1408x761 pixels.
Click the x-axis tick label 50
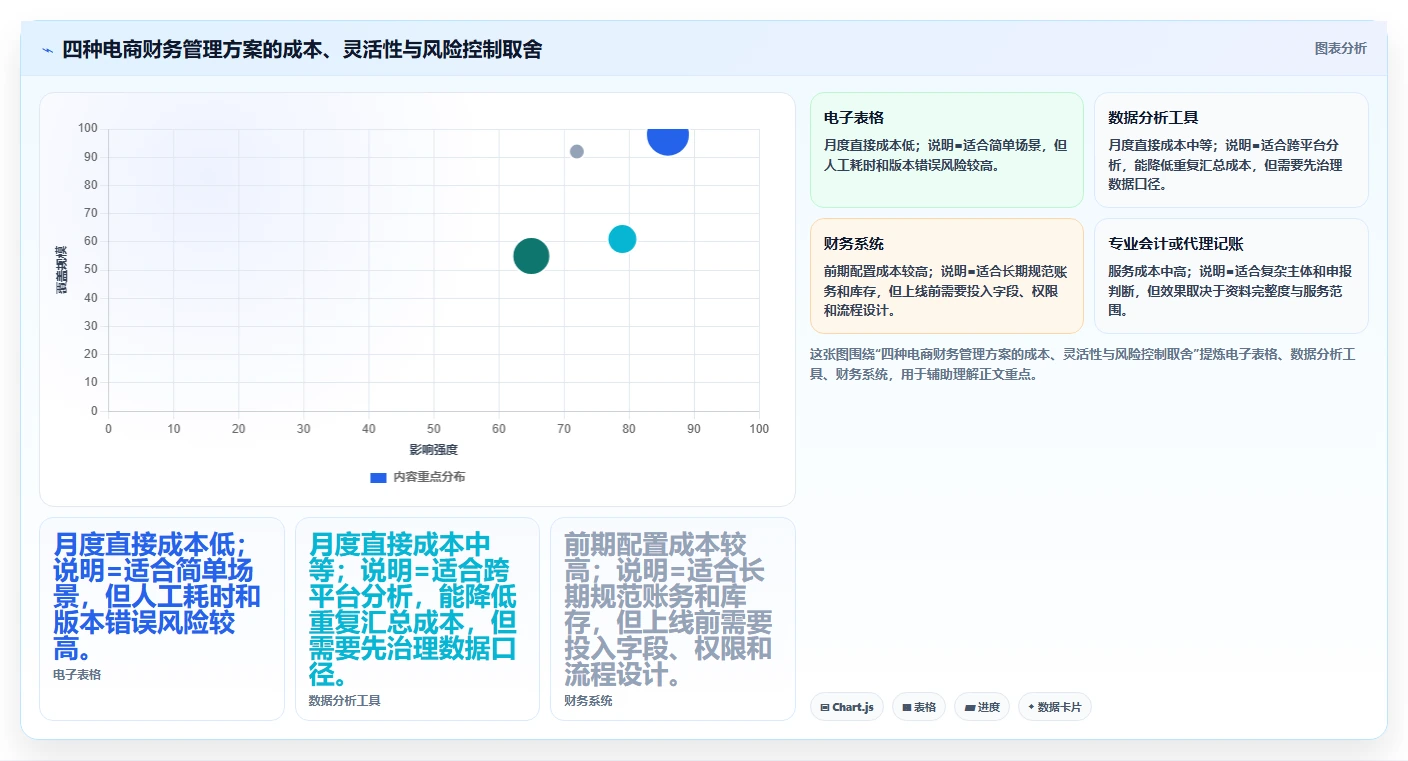[x=434, y=429]
